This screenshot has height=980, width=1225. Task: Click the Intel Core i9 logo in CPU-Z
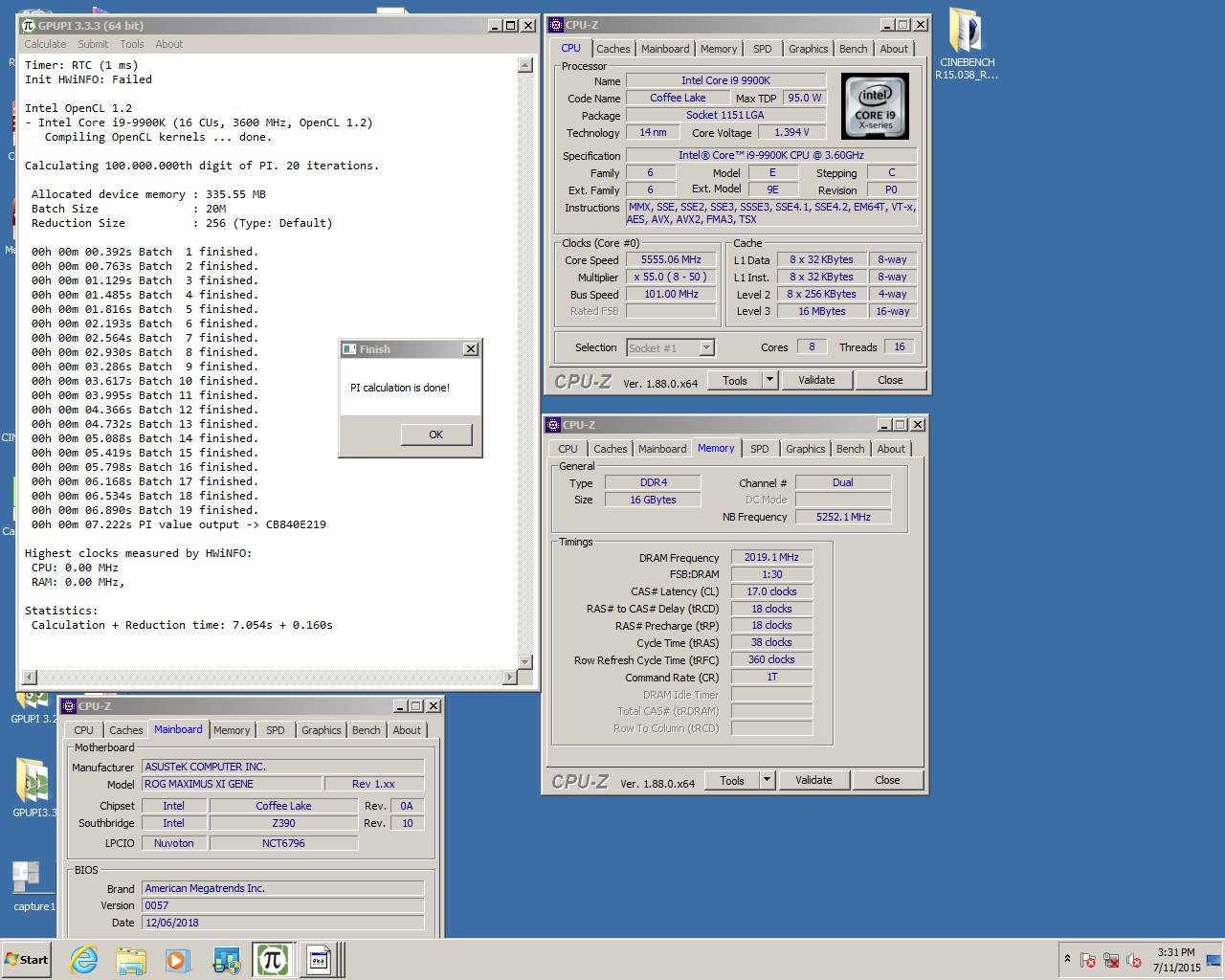tap(875, 106)
